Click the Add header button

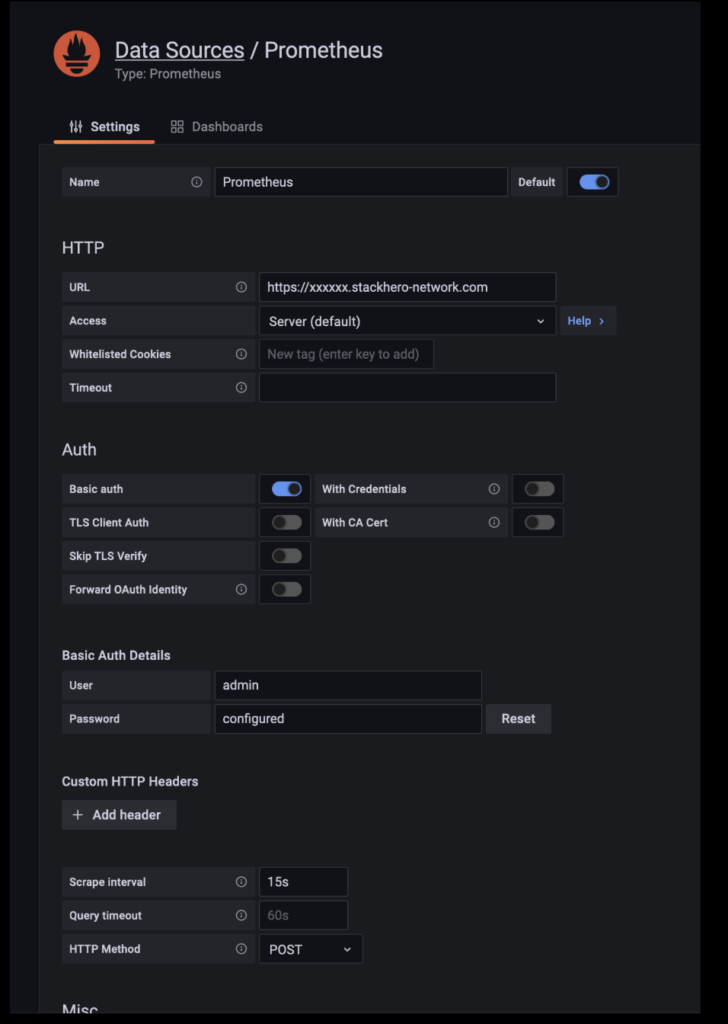coord(118,815)
